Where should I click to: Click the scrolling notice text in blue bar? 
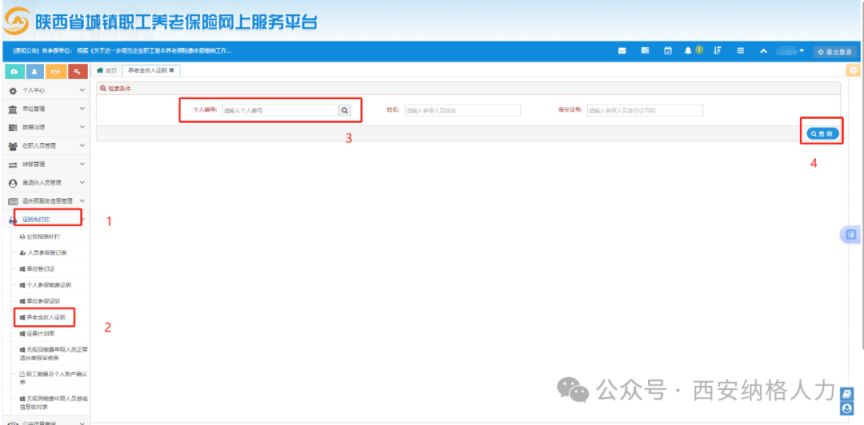click(122, 51)
